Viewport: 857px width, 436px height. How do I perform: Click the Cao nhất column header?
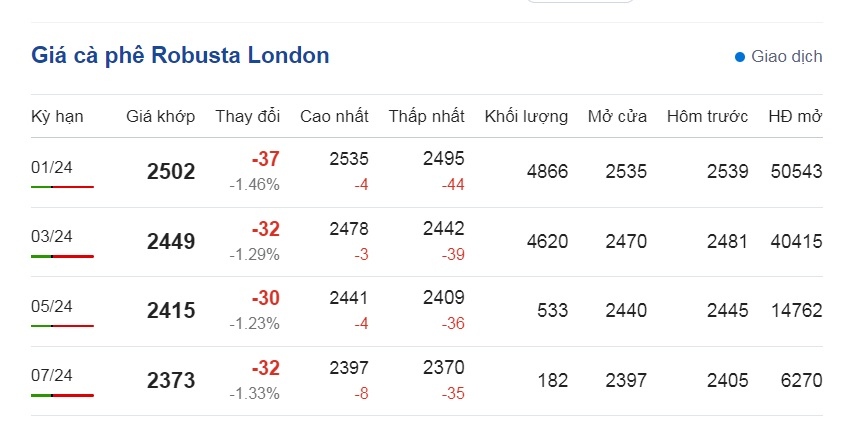(x=334, y=116)
